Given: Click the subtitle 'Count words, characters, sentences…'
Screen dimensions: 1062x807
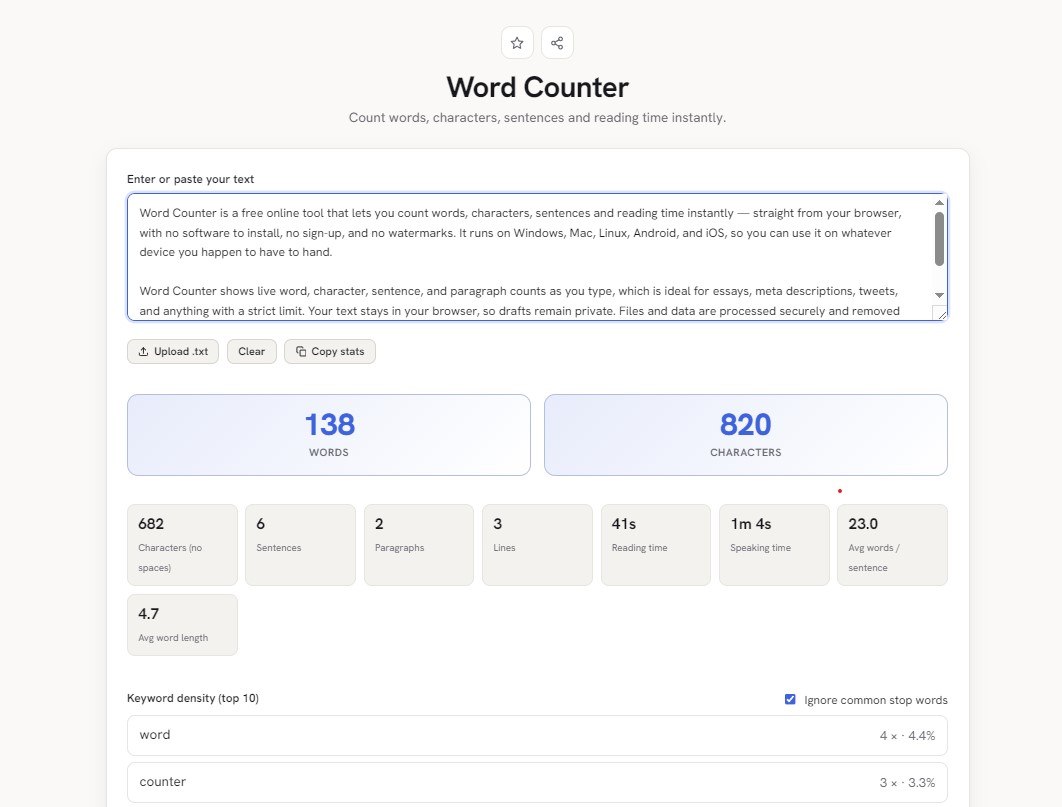Looking at the screenshot, I should pyautogui.click(x=537, y=118).
